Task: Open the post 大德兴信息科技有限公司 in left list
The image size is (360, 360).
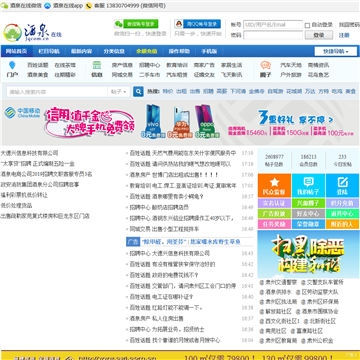Action: point(29,153)
